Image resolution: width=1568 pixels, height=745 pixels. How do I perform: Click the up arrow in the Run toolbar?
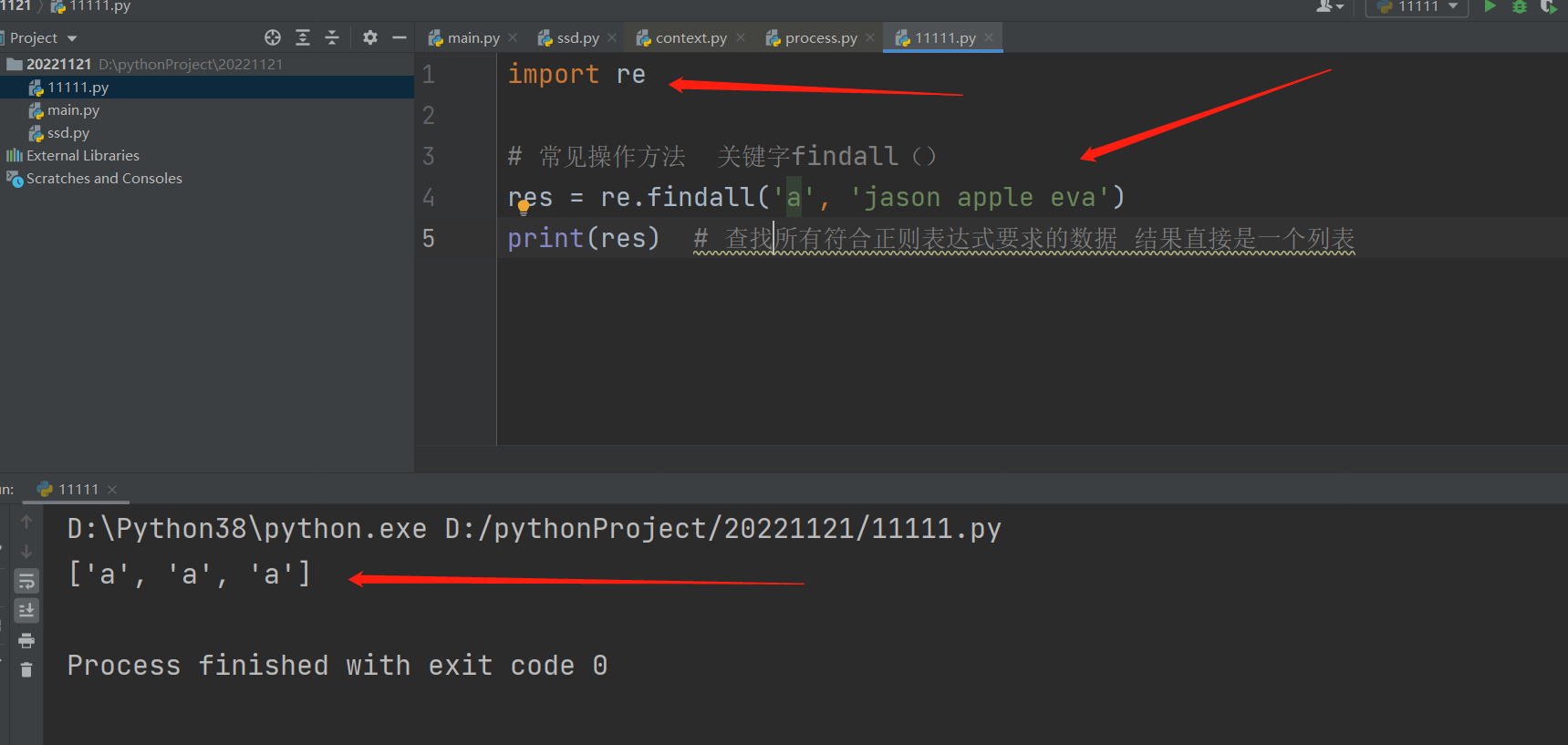tap(26, 522)
